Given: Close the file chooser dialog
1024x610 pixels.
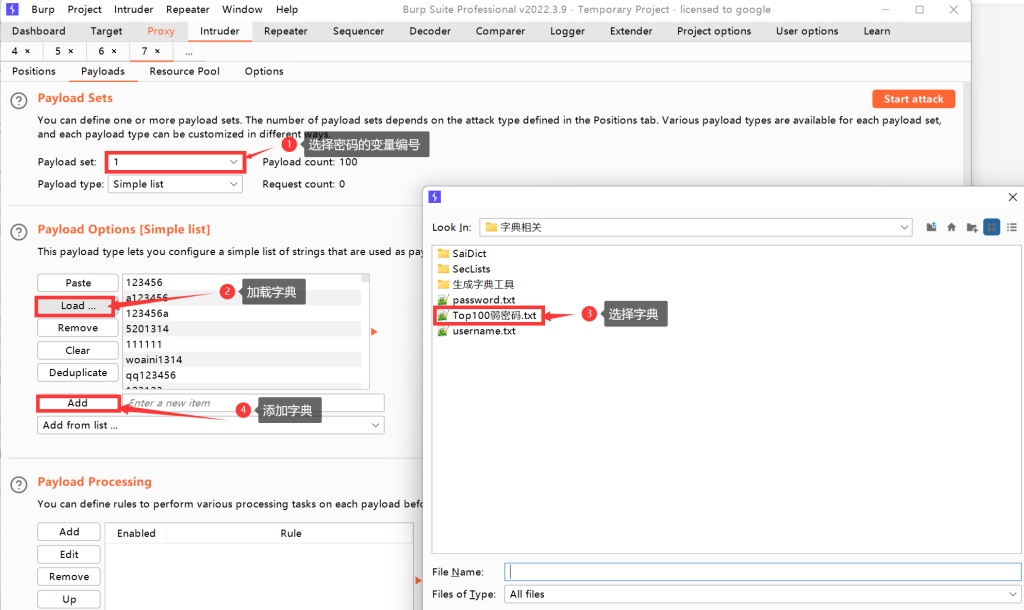Looking at the screenshot, I should coord(1013,197).
